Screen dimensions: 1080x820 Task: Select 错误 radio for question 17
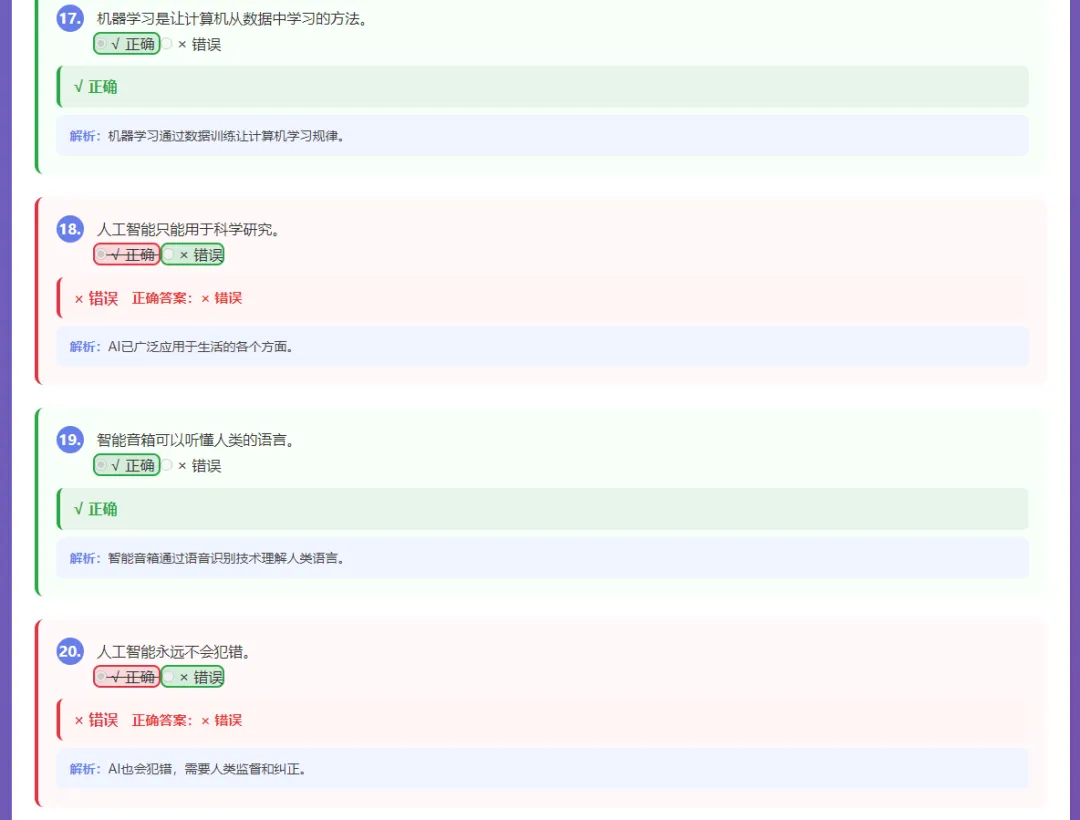pos(167,43)
